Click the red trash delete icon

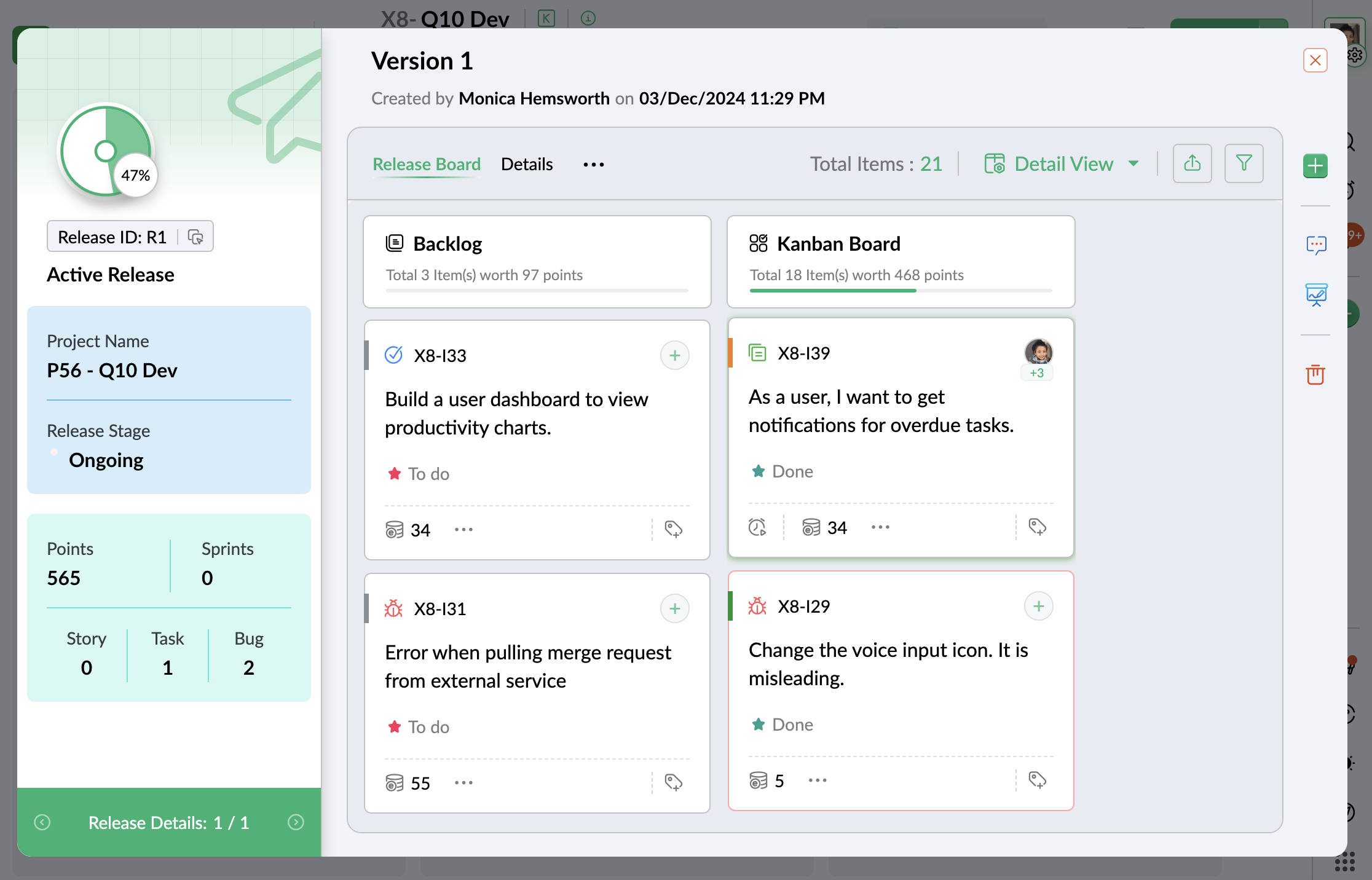coord(1315,374)
